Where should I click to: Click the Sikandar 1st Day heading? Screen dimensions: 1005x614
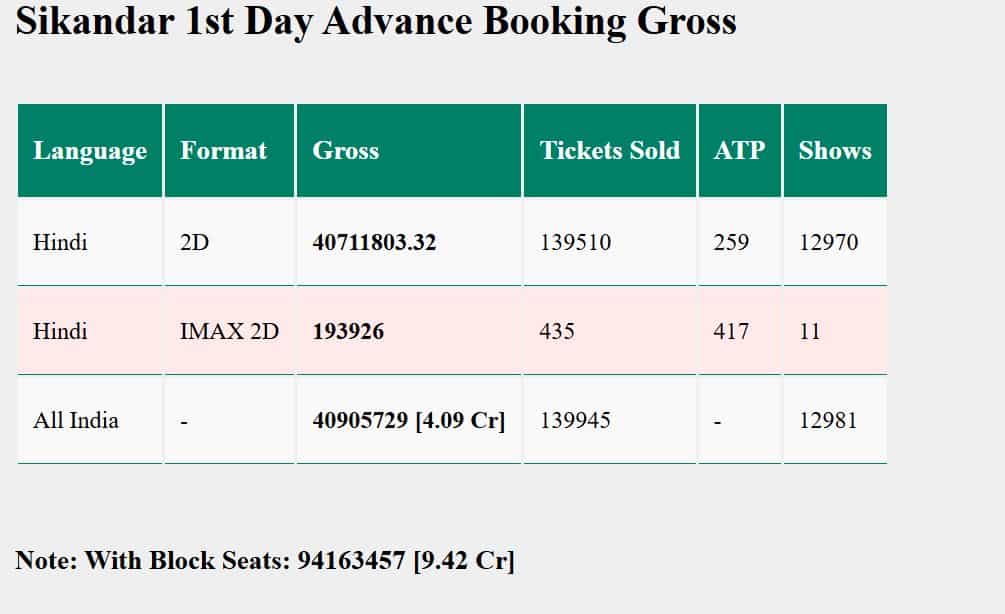click(x=376, y=21)
